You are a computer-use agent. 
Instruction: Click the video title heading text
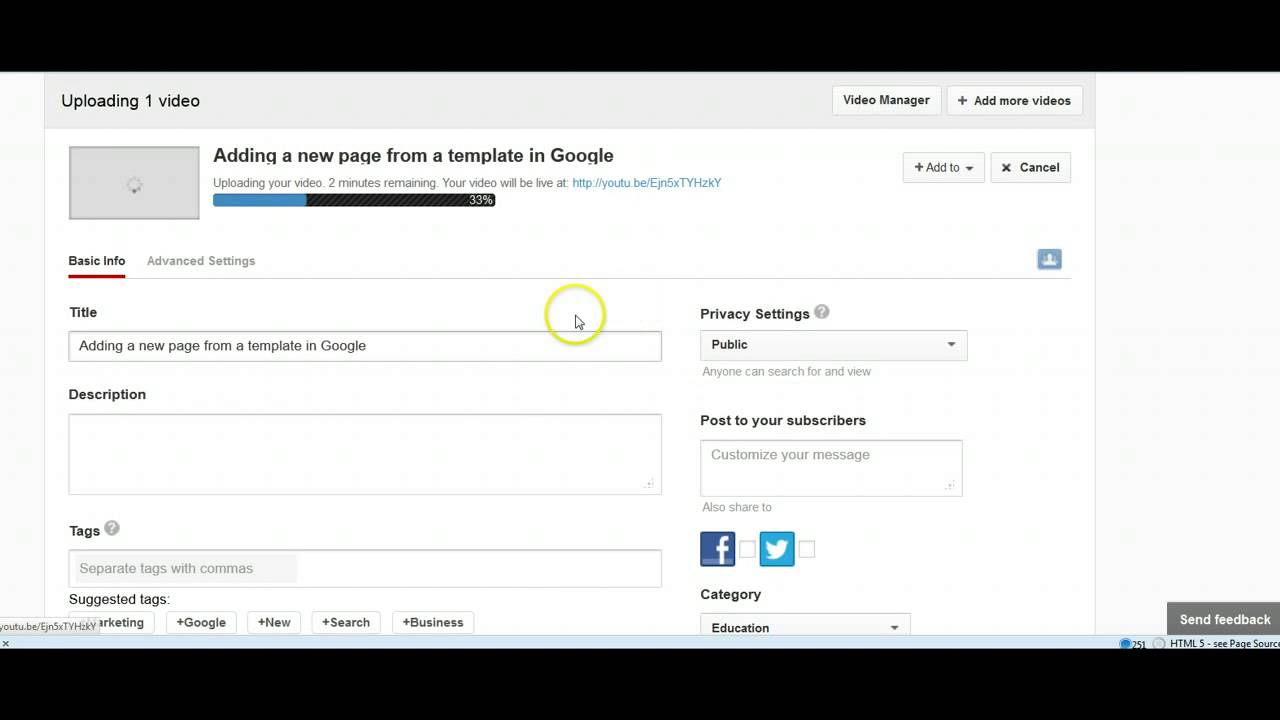(413, 156)
